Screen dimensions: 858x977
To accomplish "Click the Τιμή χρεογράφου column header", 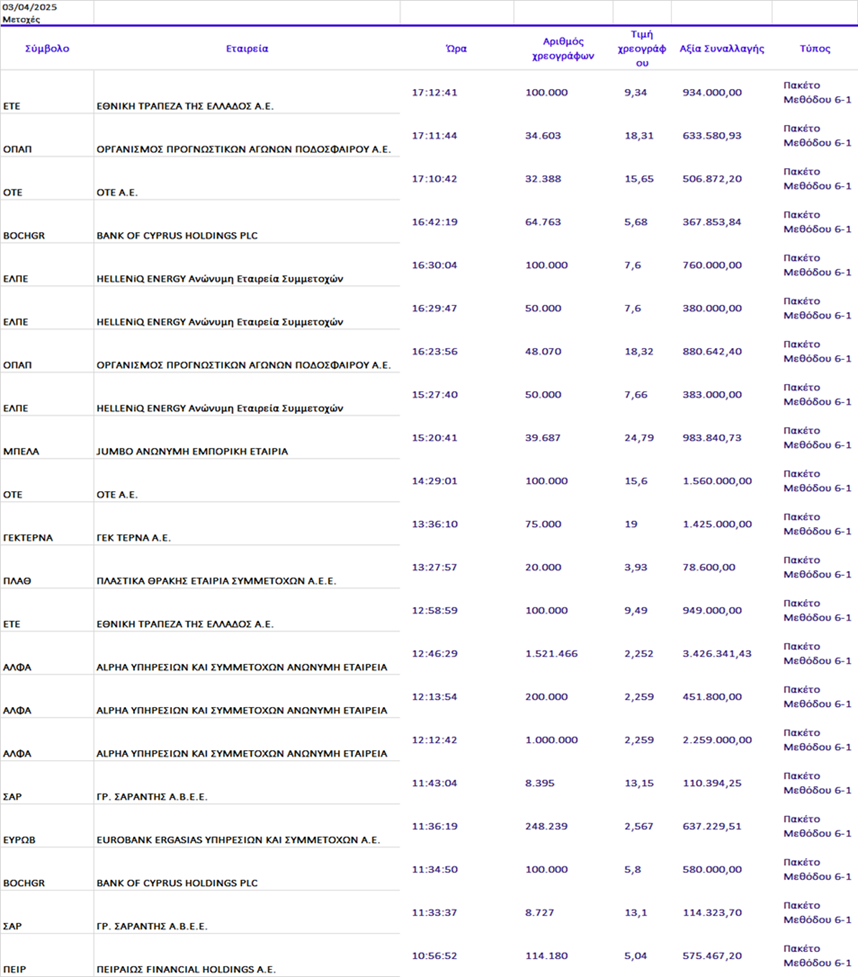I will 642,49.
